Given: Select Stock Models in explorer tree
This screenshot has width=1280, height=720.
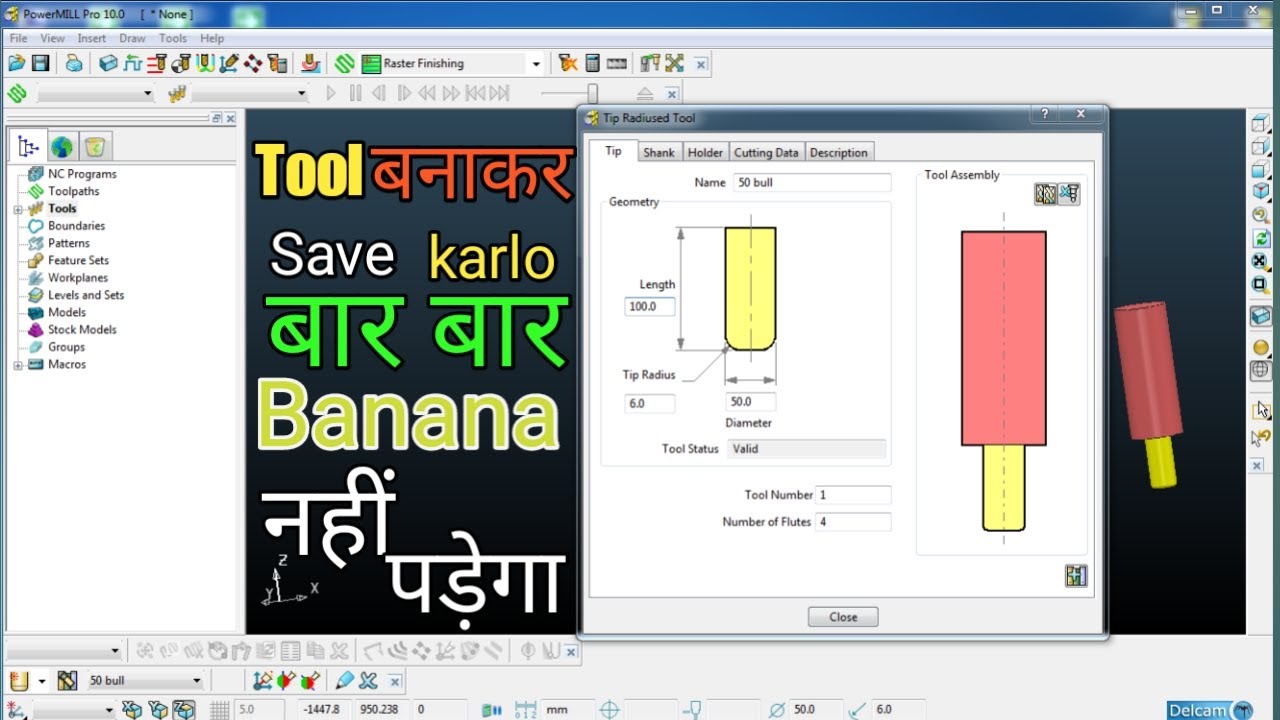Looking at the screenshot, I should click(x=82, y=330).
